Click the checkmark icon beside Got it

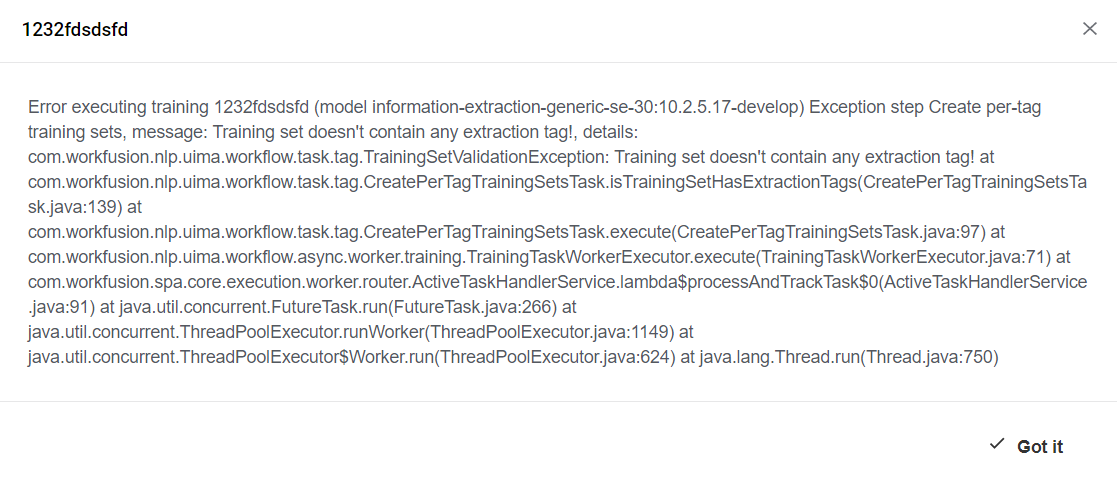pos(997,444)
